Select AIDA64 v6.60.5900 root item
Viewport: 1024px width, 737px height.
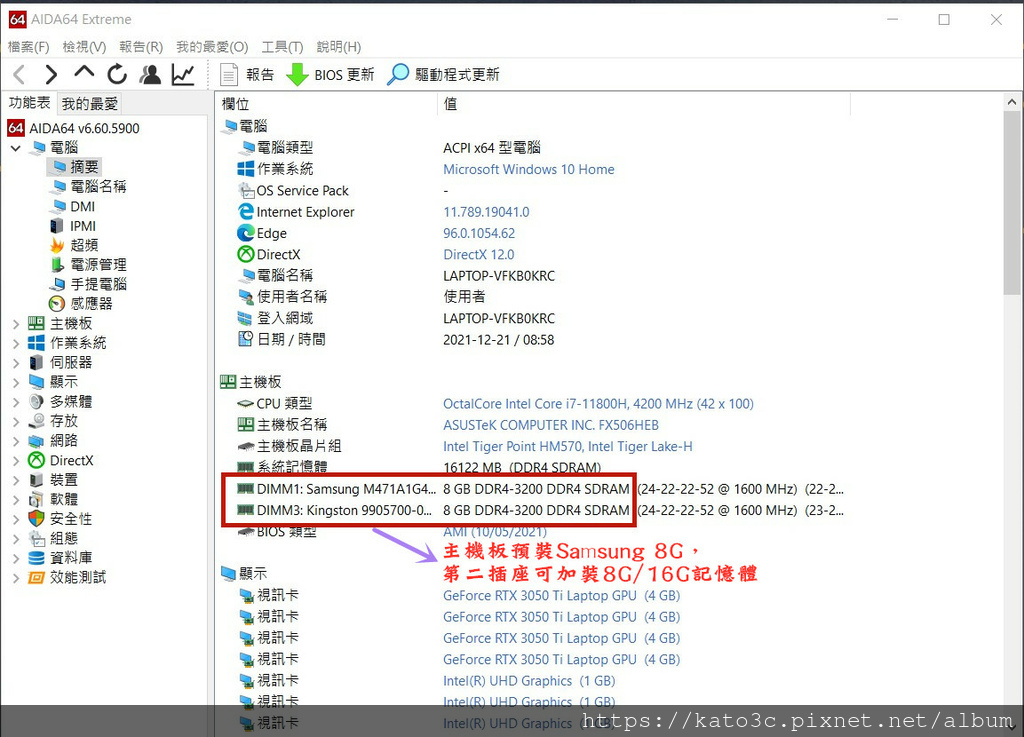tap(73, 128)
